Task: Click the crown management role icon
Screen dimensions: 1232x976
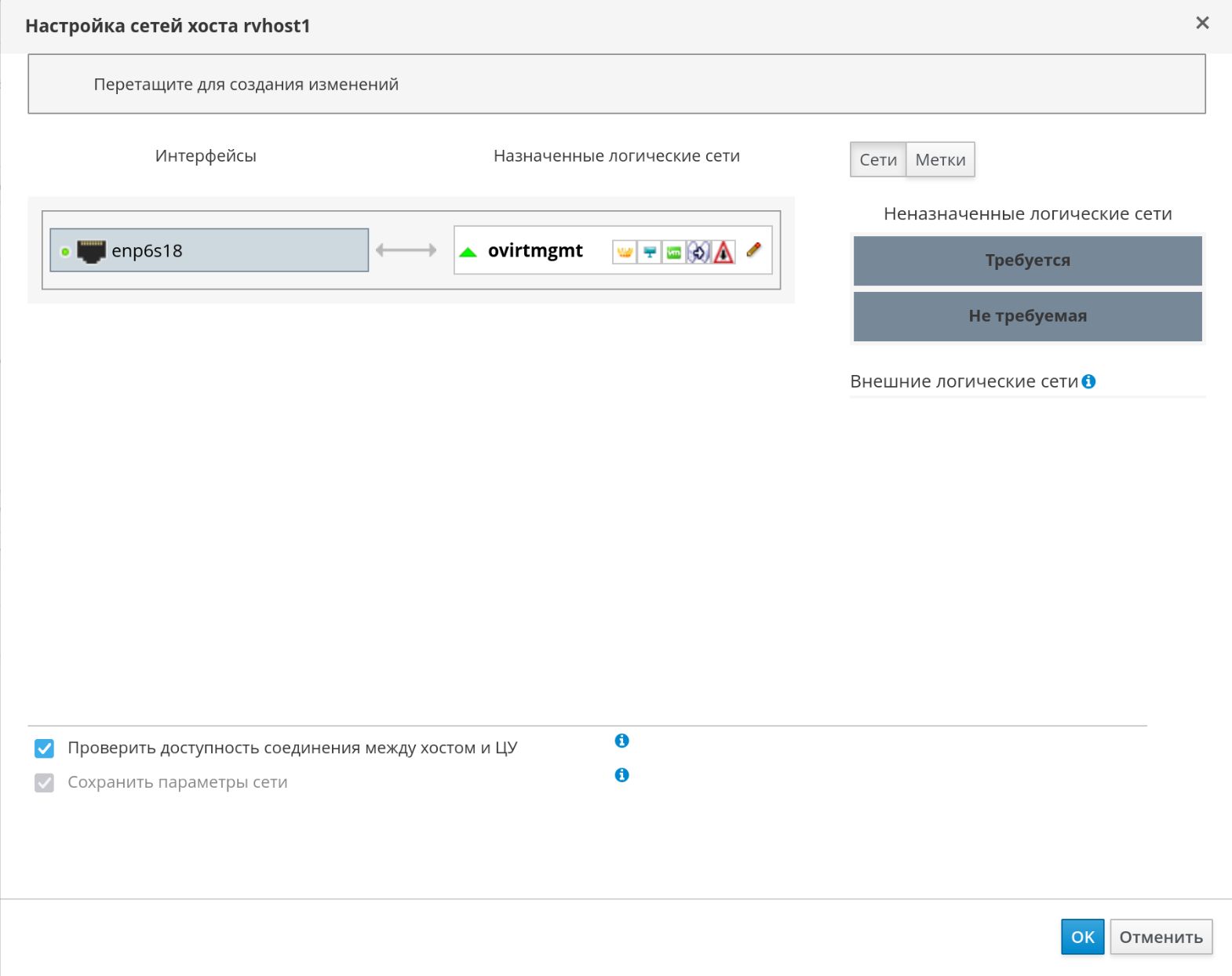Action: tap(625, 252)
